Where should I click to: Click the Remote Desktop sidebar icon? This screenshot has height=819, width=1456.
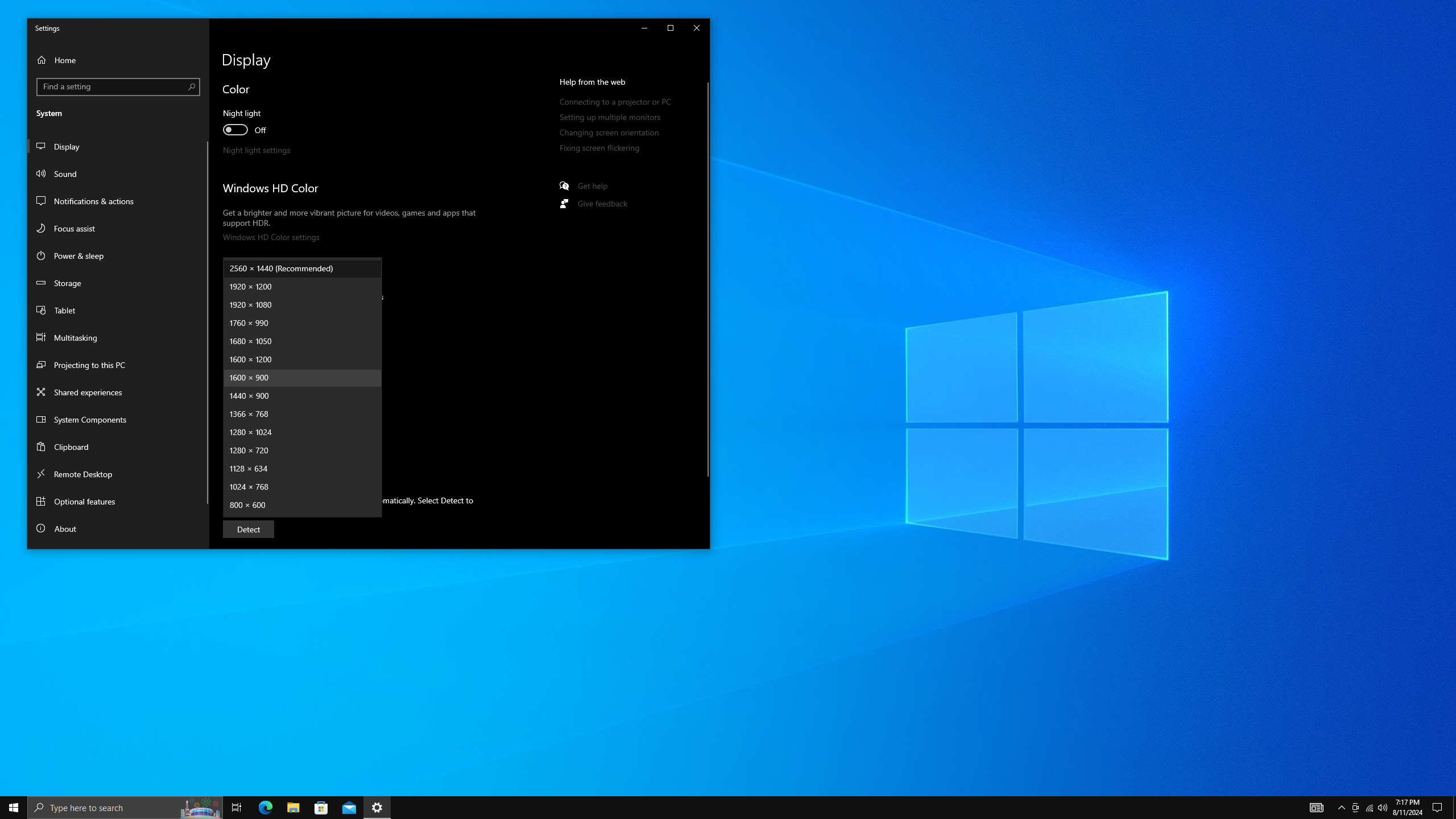coord(41,474)
